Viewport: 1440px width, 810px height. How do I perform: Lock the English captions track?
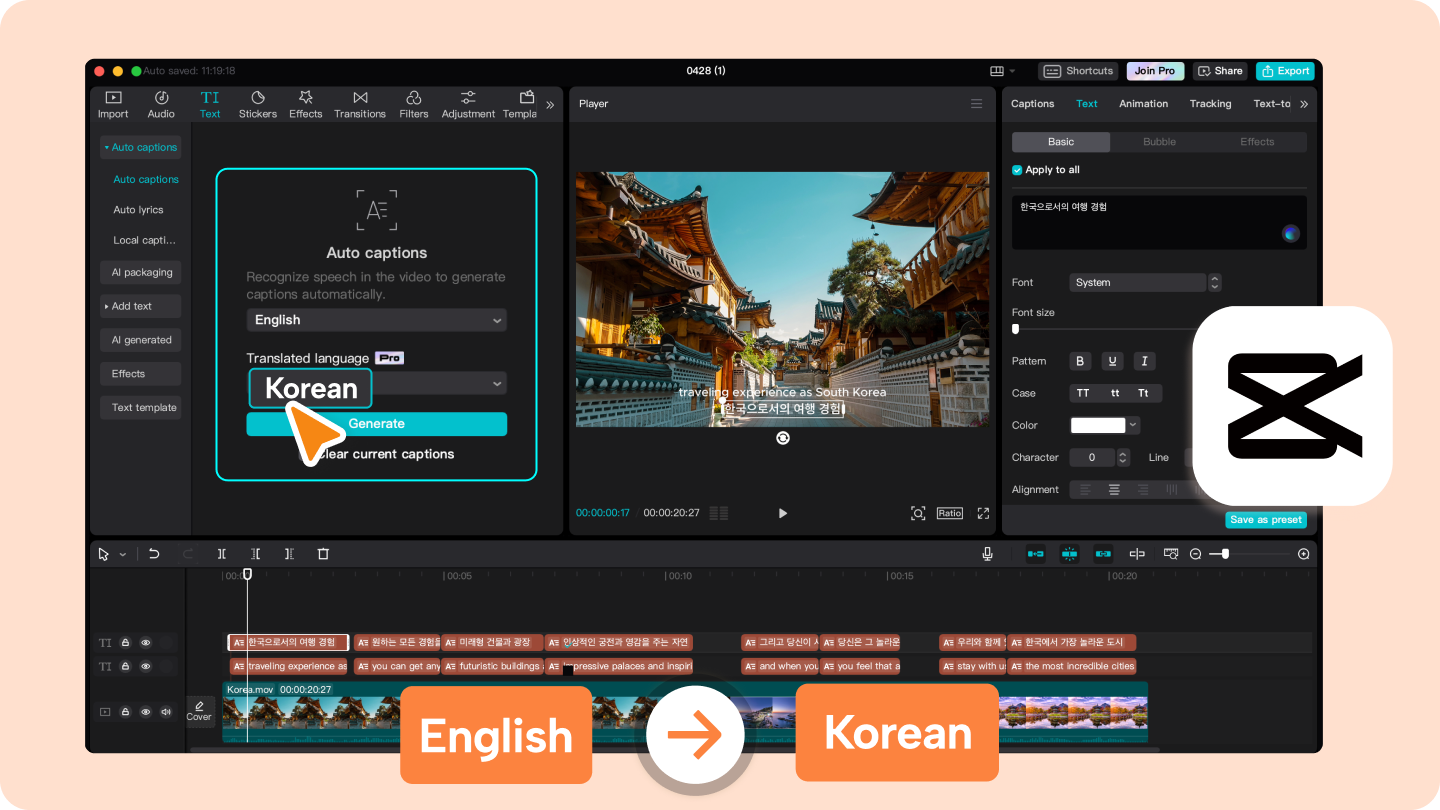125,666
